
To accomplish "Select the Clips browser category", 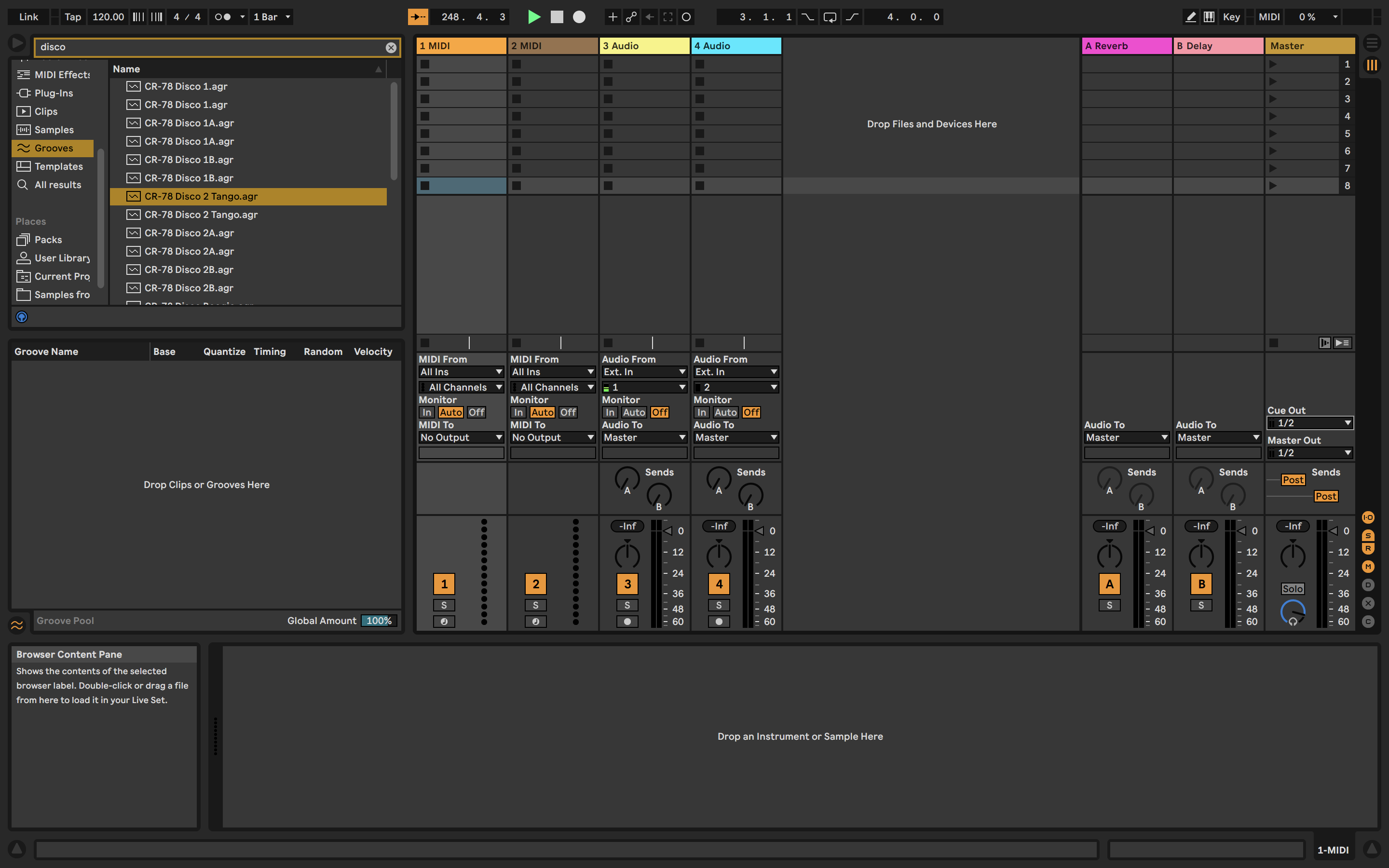I will click(x=53, y=111).
